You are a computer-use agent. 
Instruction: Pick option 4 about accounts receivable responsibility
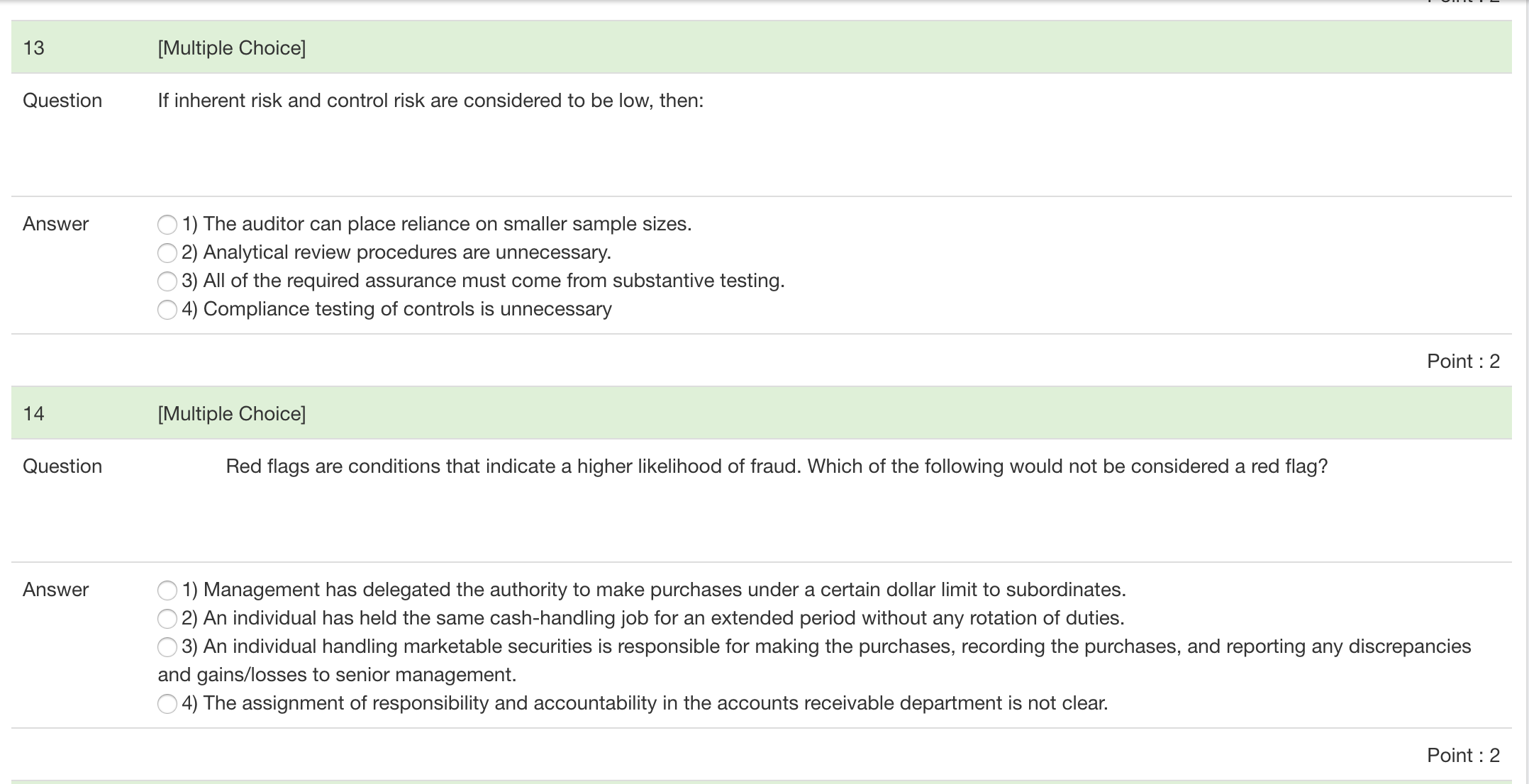(x=167, y=703)
